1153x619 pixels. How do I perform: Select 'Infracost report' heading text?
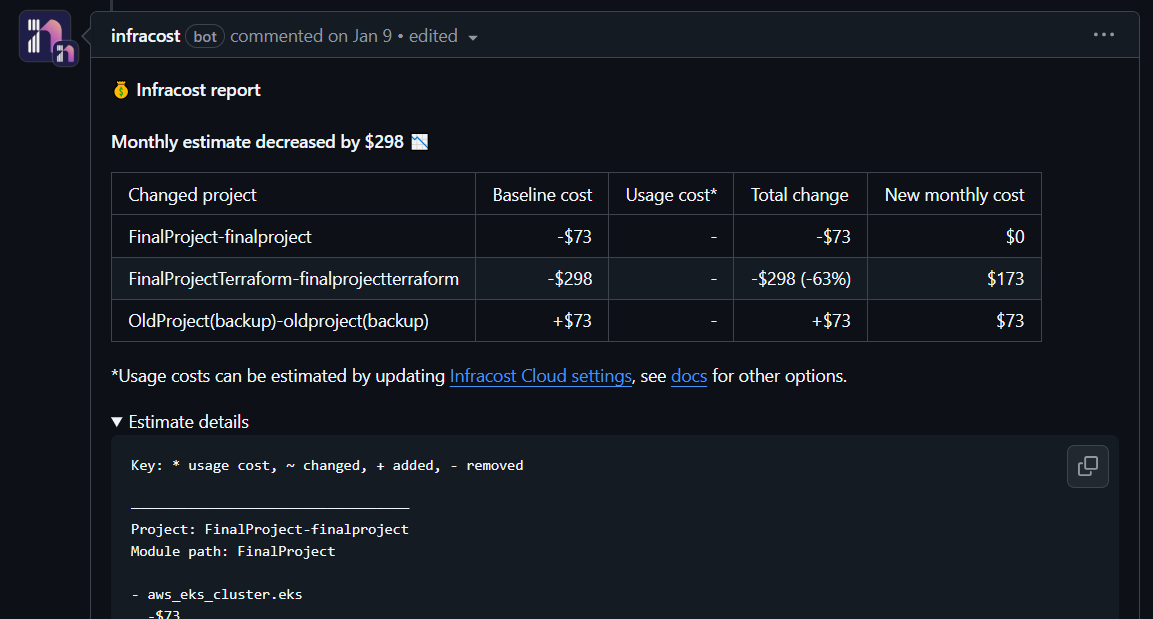[x=199, y=90]
